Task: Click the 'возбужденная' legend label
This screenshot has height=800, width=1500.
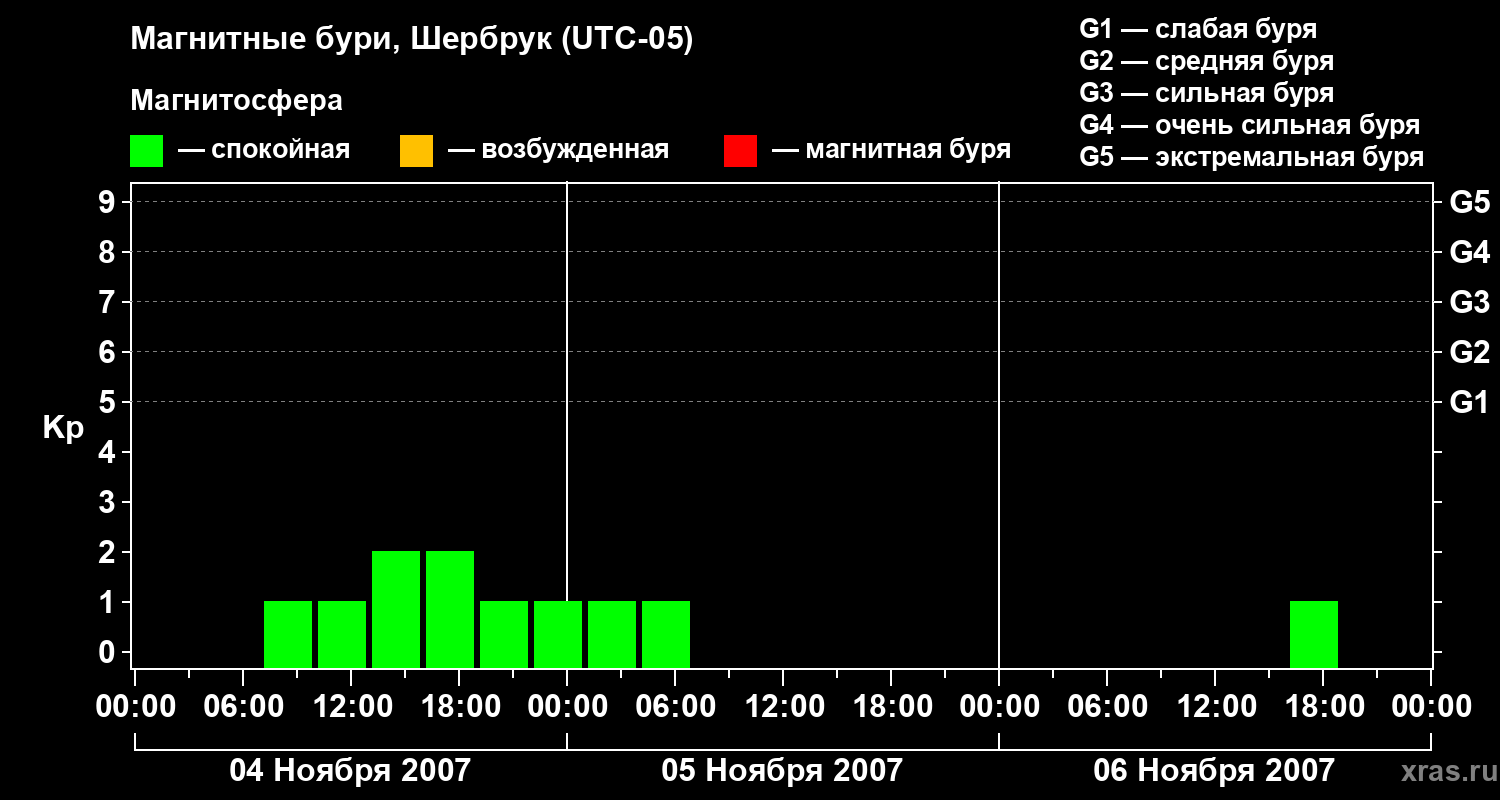Action: (573, 151)
